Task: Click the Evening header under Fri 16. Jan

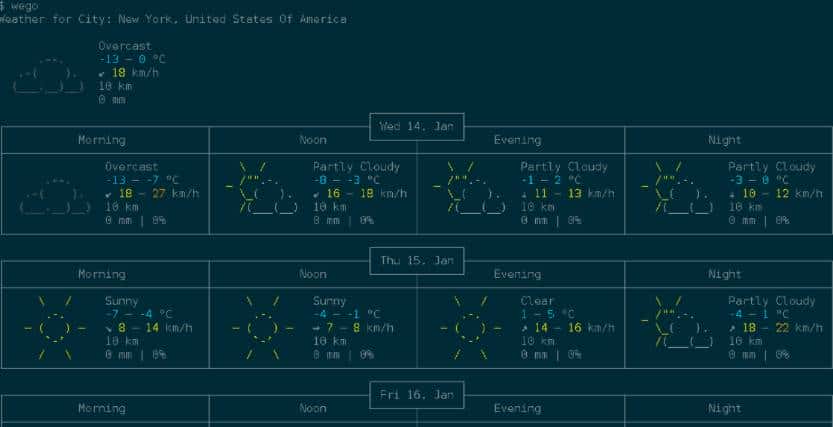Action: tap(517, 408)
